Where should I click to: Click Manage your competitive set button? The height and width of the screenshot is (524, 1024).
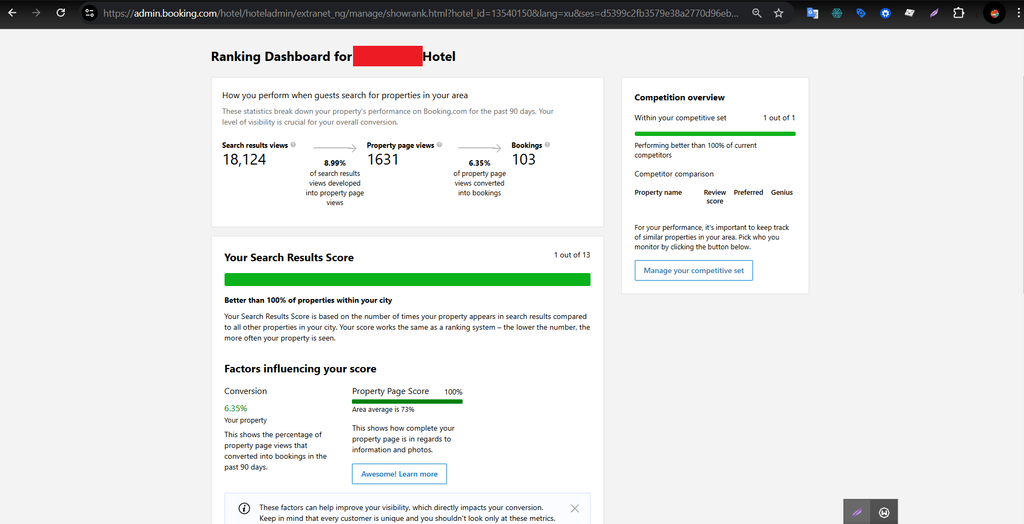(694, 270)
